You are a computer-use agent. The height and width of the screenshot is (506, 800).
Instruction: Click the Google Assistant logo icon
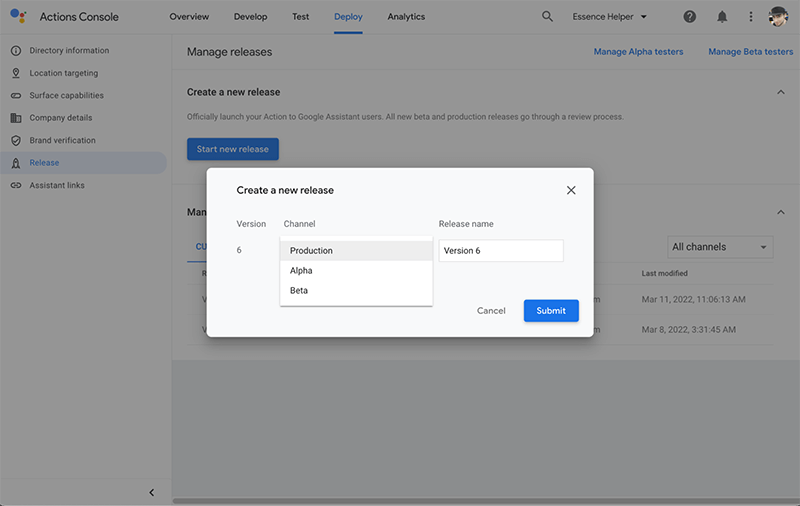[18, 16]
